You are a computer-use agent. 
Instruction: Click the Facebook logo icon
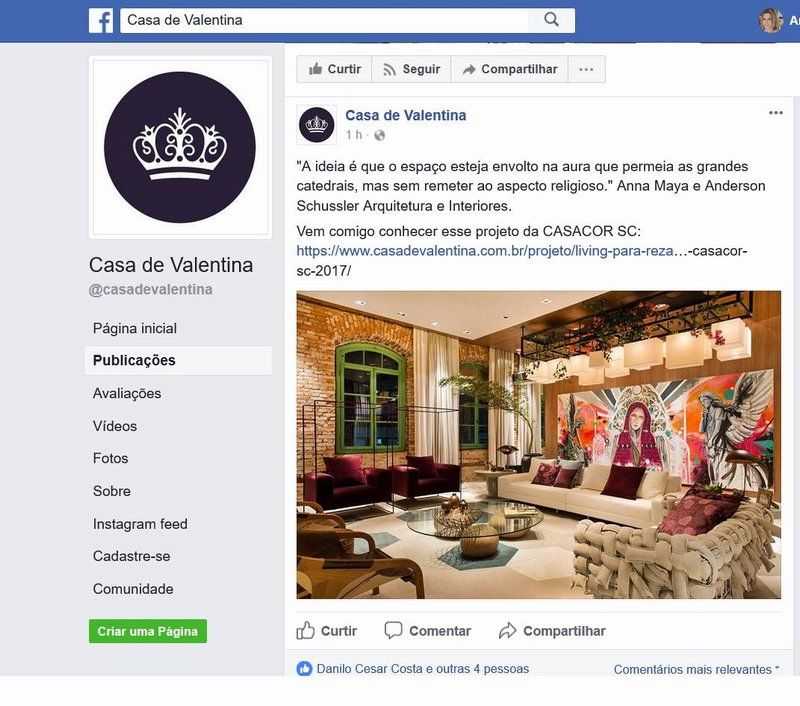101,20
